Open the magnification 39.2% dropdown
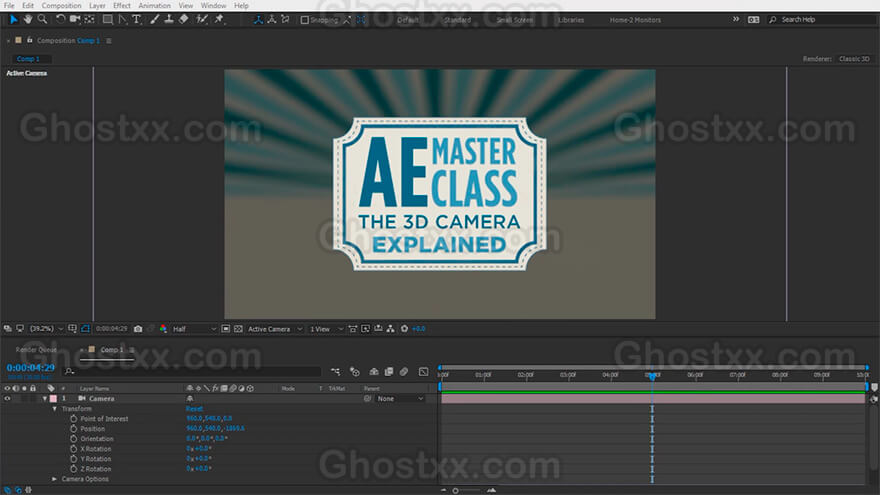Viewport: 880px width, 495px height. tap(47, 329)
